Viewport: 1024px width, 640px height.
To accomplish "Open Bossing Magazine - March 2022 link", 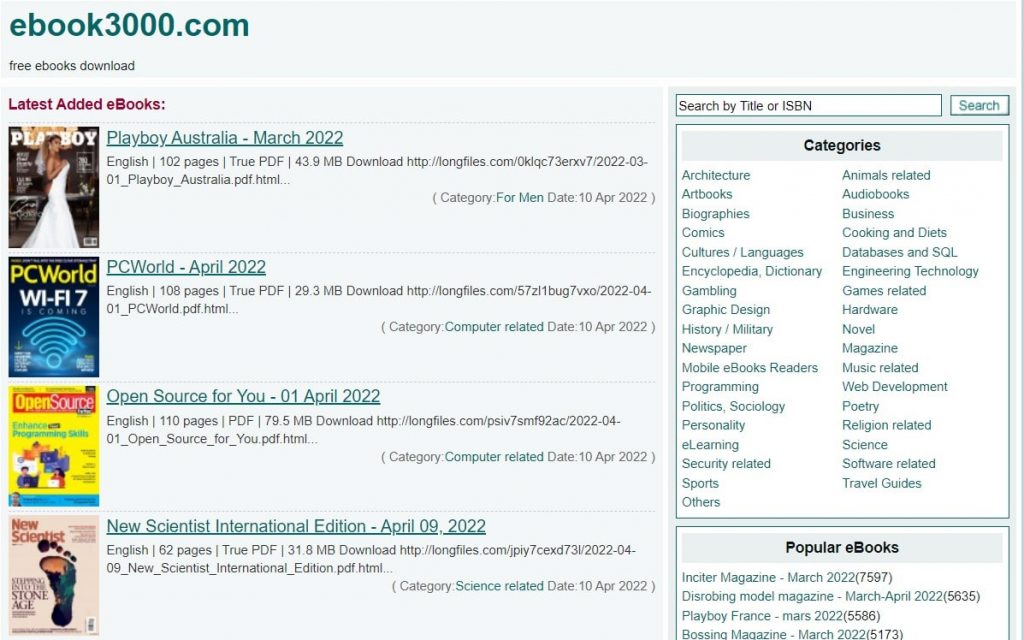I will pos(773,634).
